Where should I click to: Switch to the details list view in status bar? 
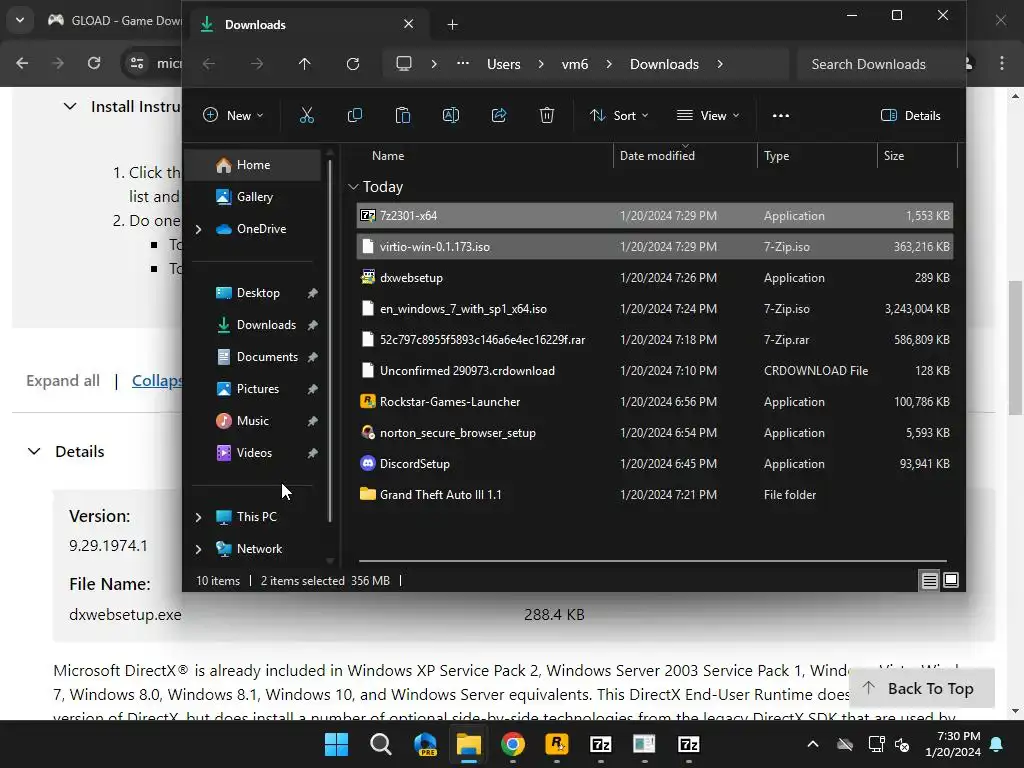click(929, 580)
